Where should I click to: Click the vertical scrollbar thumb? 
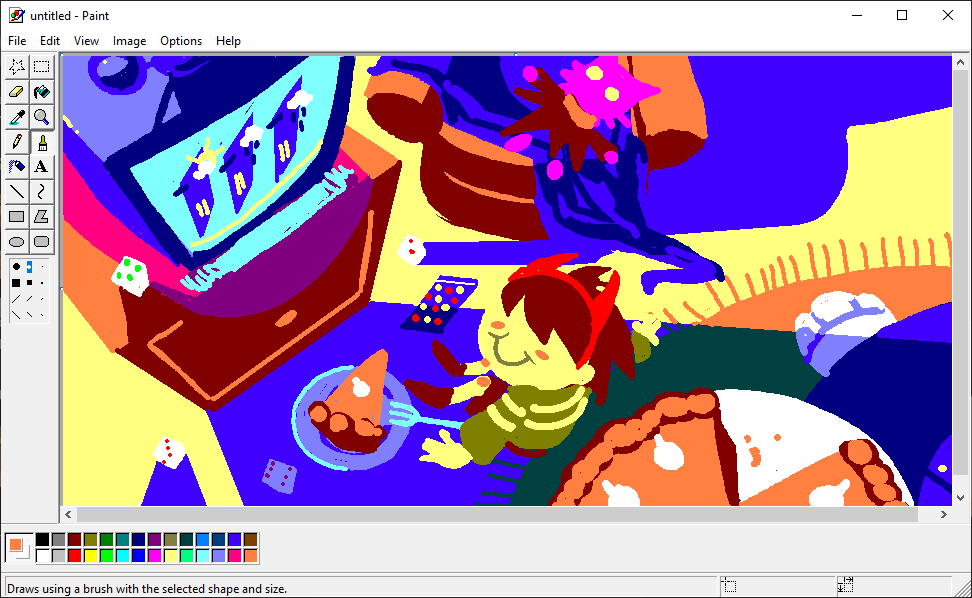click(x=960, y=272)
